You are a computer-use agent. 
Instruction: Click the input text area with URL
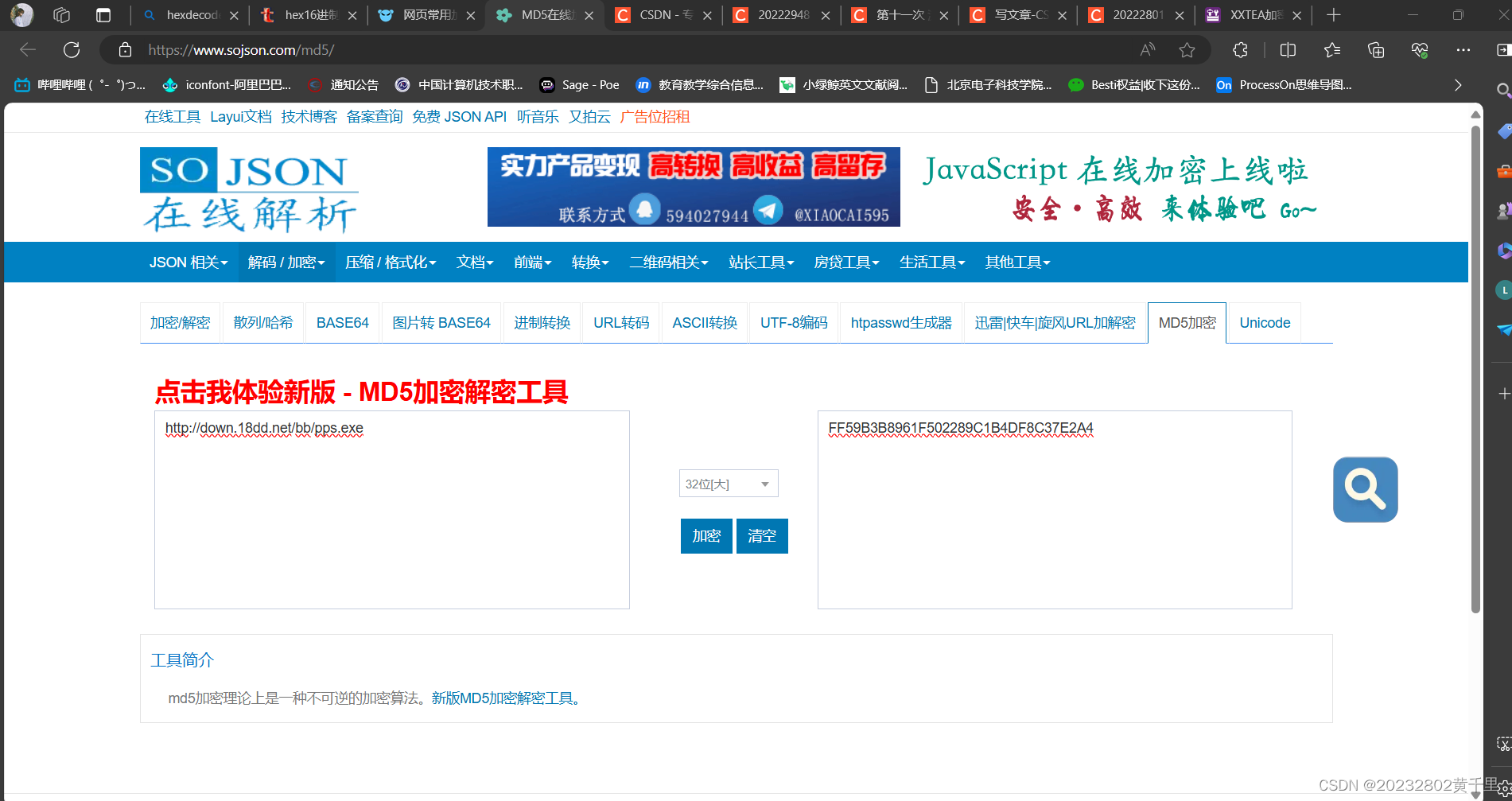coord(392,510)
